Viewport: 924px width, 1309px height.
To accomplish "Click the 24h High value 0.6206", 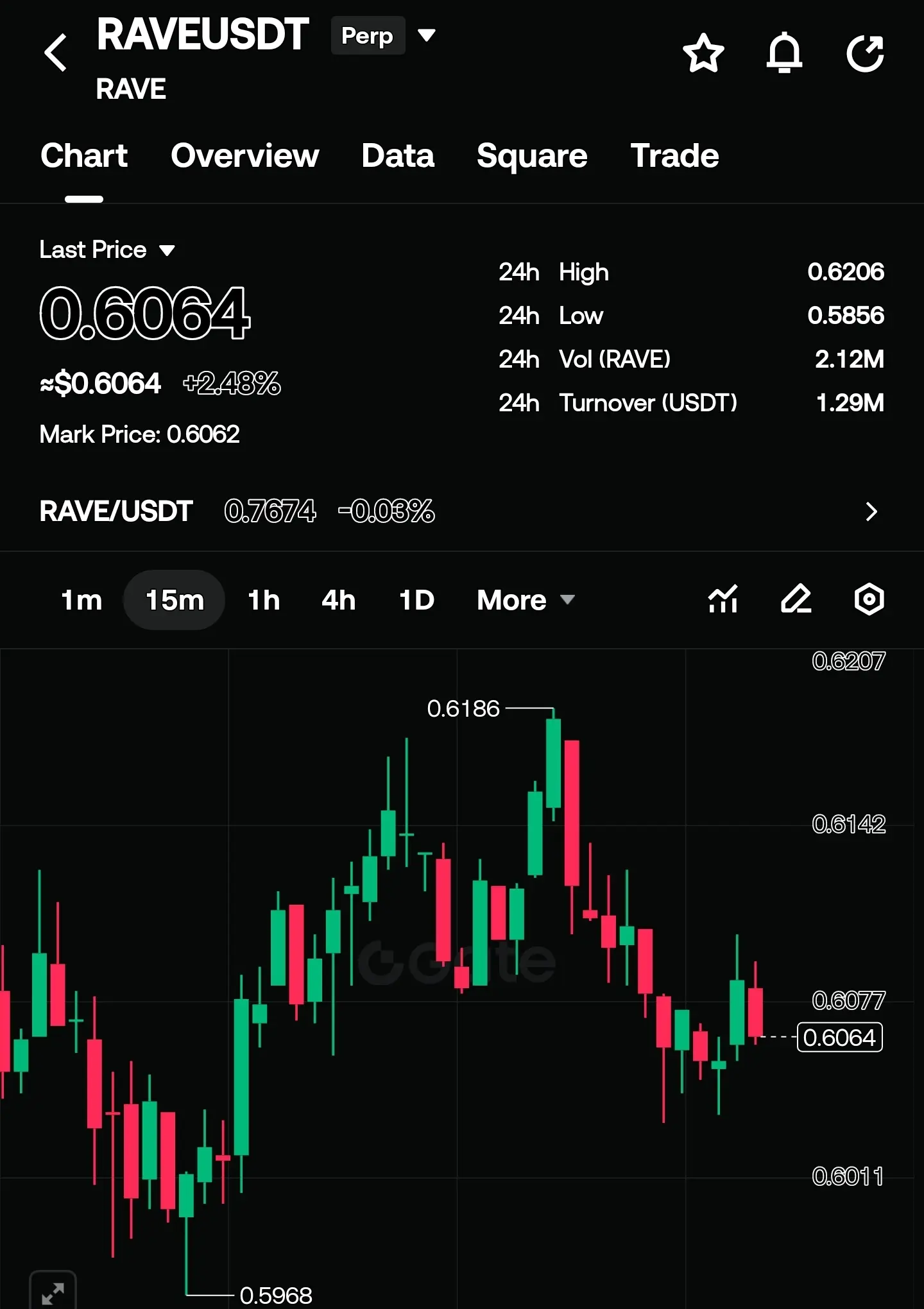I will 846,272.
